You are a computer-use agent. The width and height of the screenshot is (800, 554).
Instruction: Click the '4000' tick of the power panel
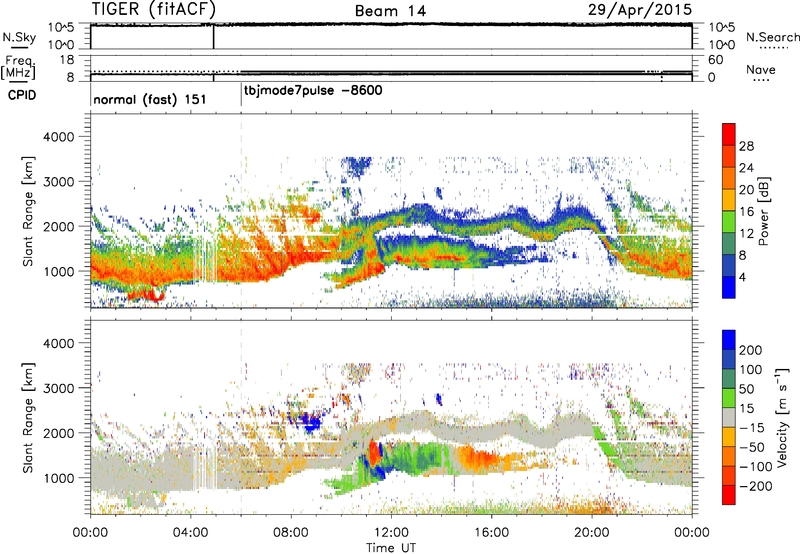[58, 137]
